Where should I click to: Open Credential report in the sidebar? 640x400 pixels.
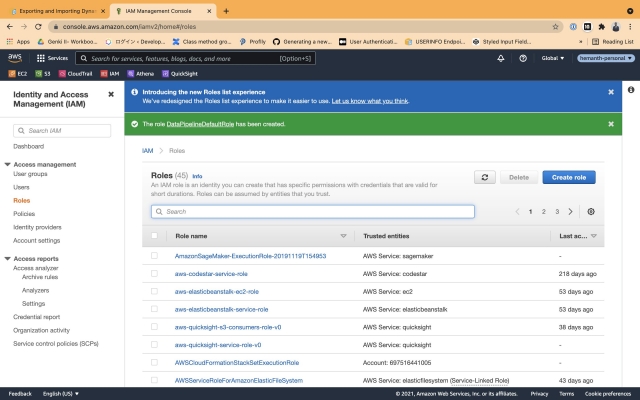pos(36,317)
